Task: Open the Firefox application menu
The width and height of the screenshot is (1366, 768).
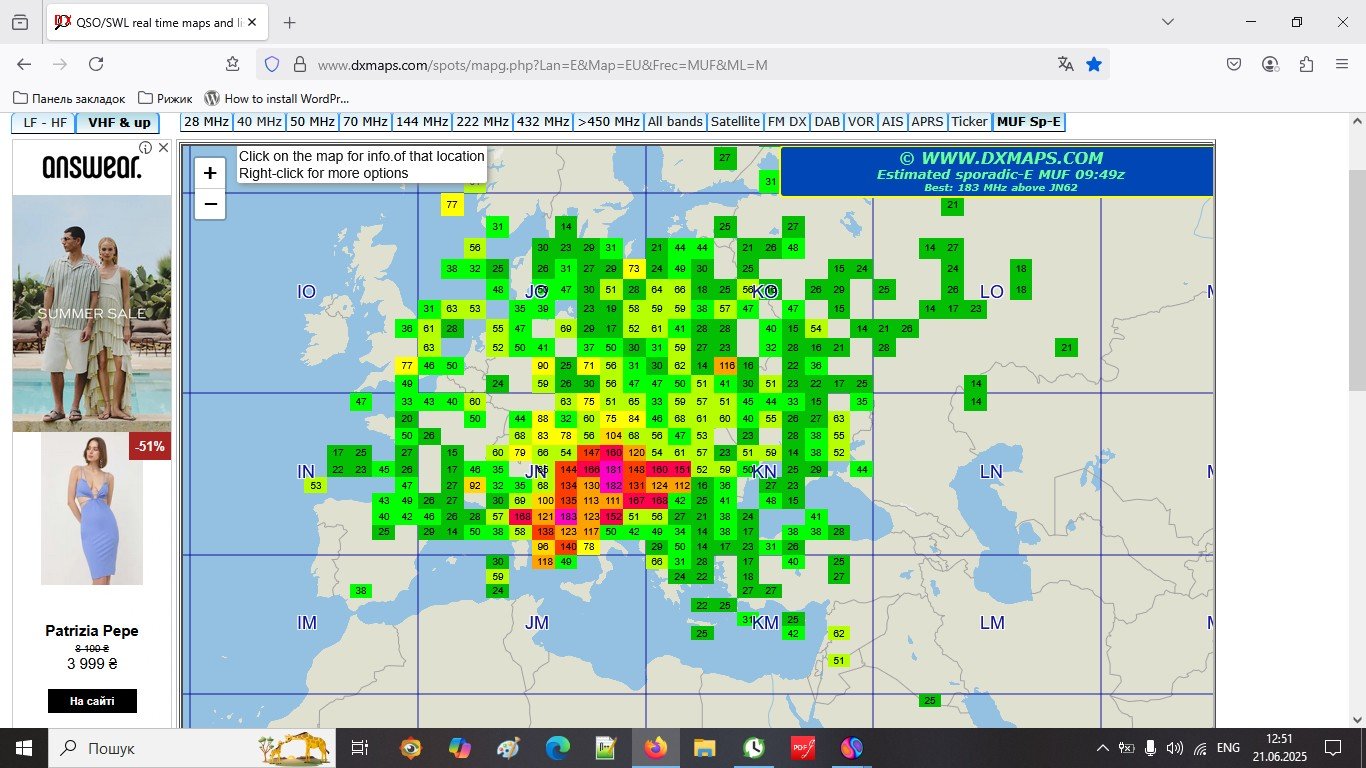Action: (1342, 64)
